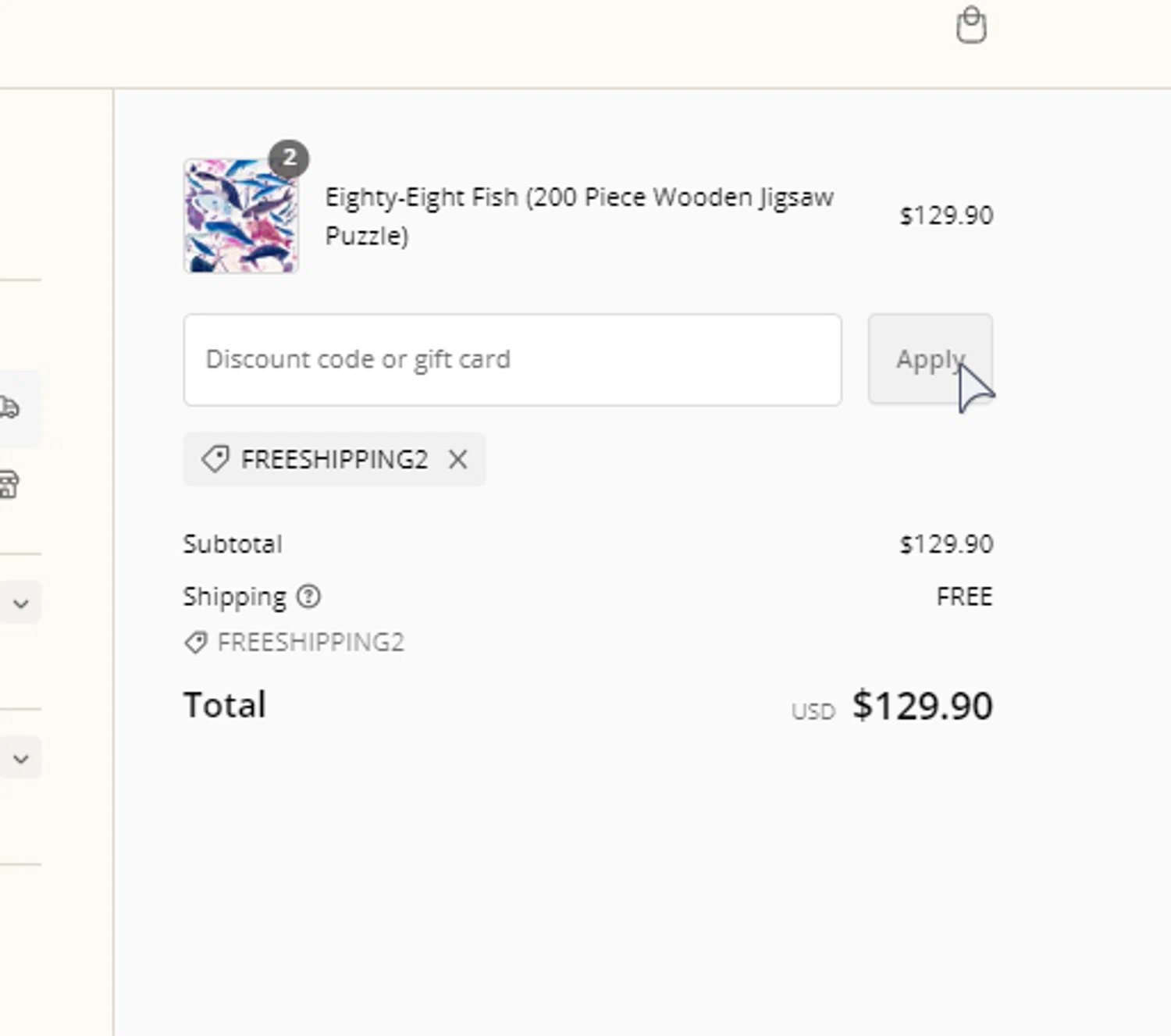Click the FREESHIPPING2 chip label
This screenshot has width=1171, height=1036.
pyautogui.click(x=334, y=460)
